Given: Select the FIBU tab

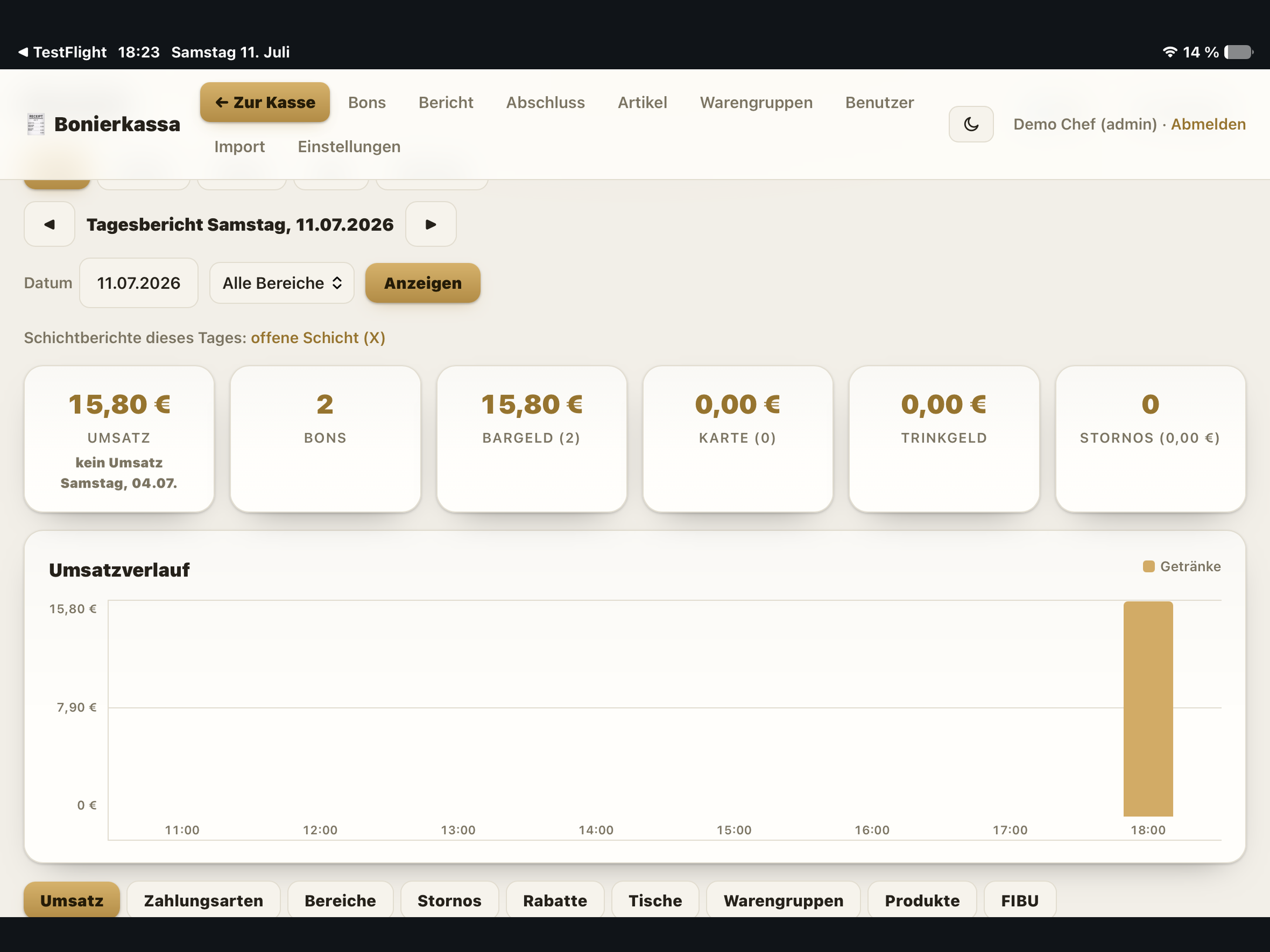Looking at the screenshot, I should [1020, 900].
